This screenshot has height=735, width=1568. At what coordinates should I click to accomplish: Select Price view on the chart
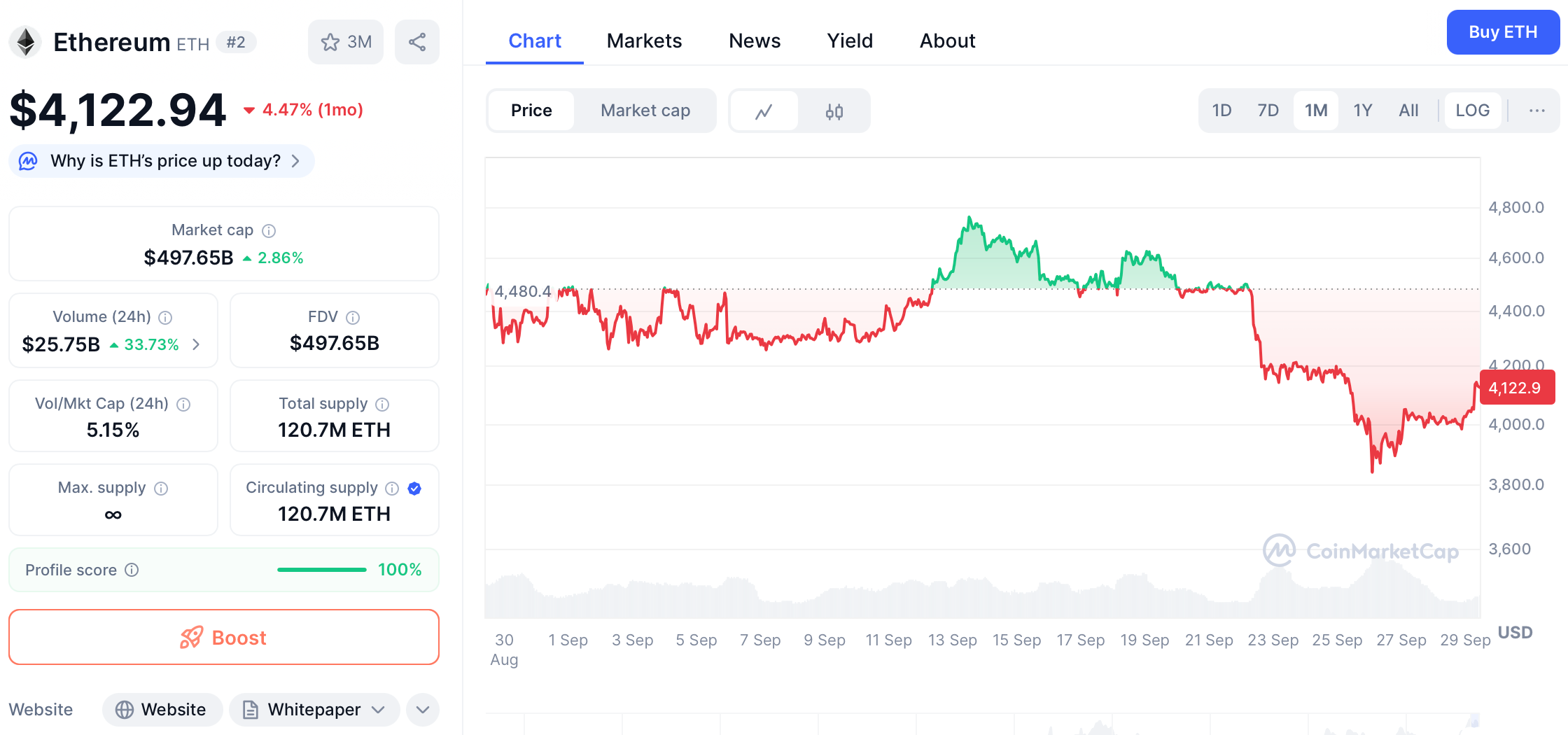pyautogui.click(x=531, y=111)
